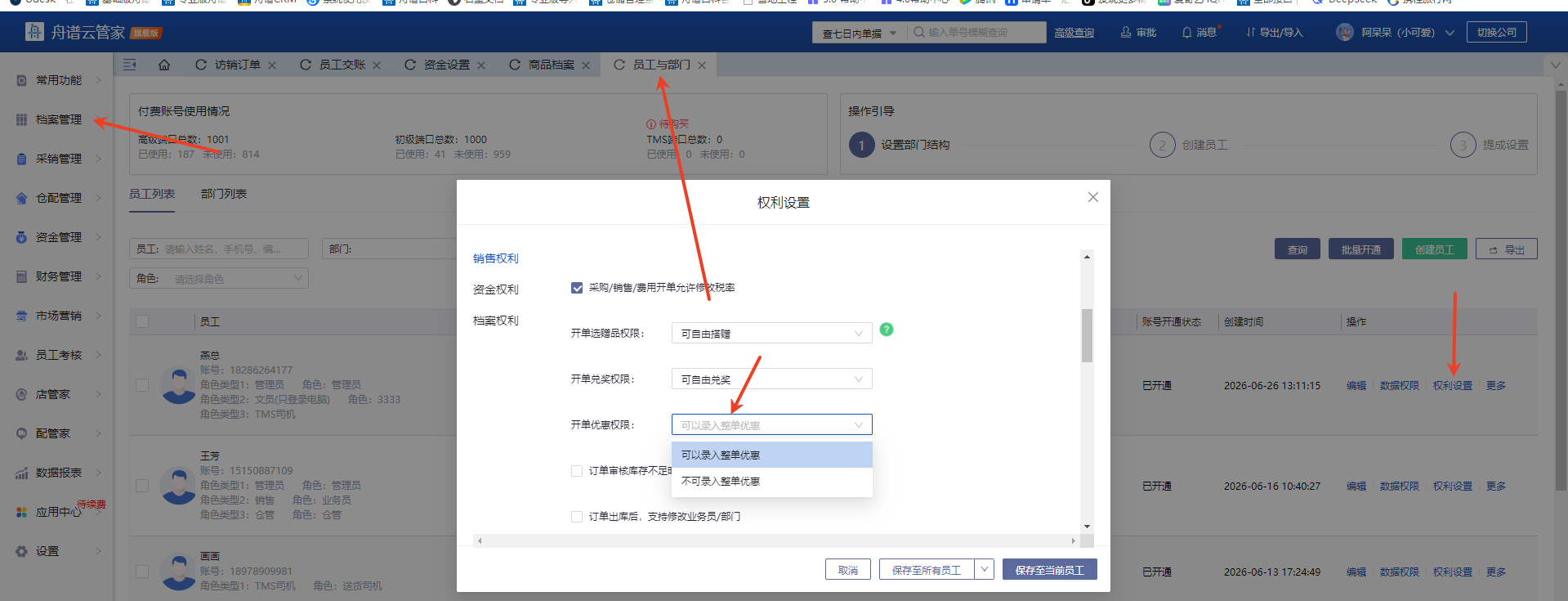Click the 数据报表 chart icon
Screen dimensions: 1568x601
tap(22, 473)
